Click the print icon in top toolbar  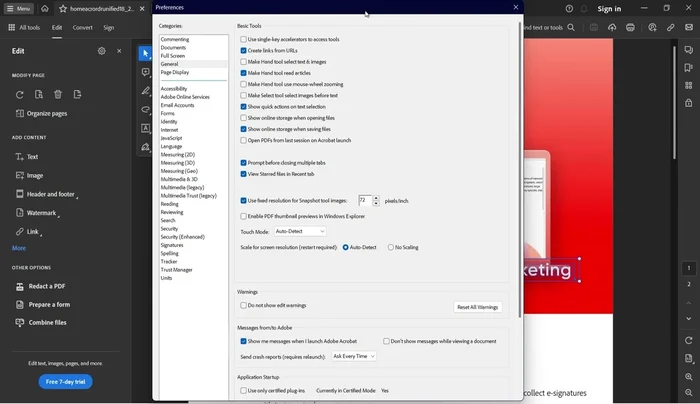point(629,27)
